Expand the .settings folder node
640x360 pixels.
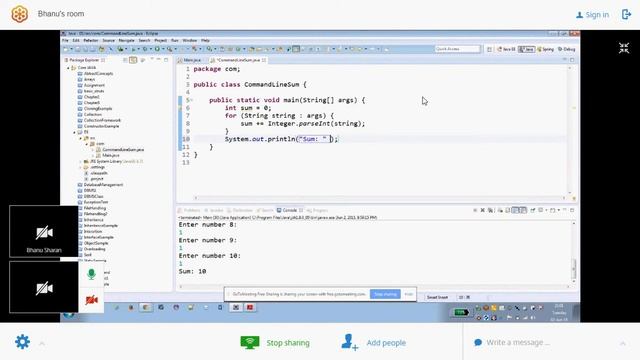pyautogui.click(x=81, y=167)
